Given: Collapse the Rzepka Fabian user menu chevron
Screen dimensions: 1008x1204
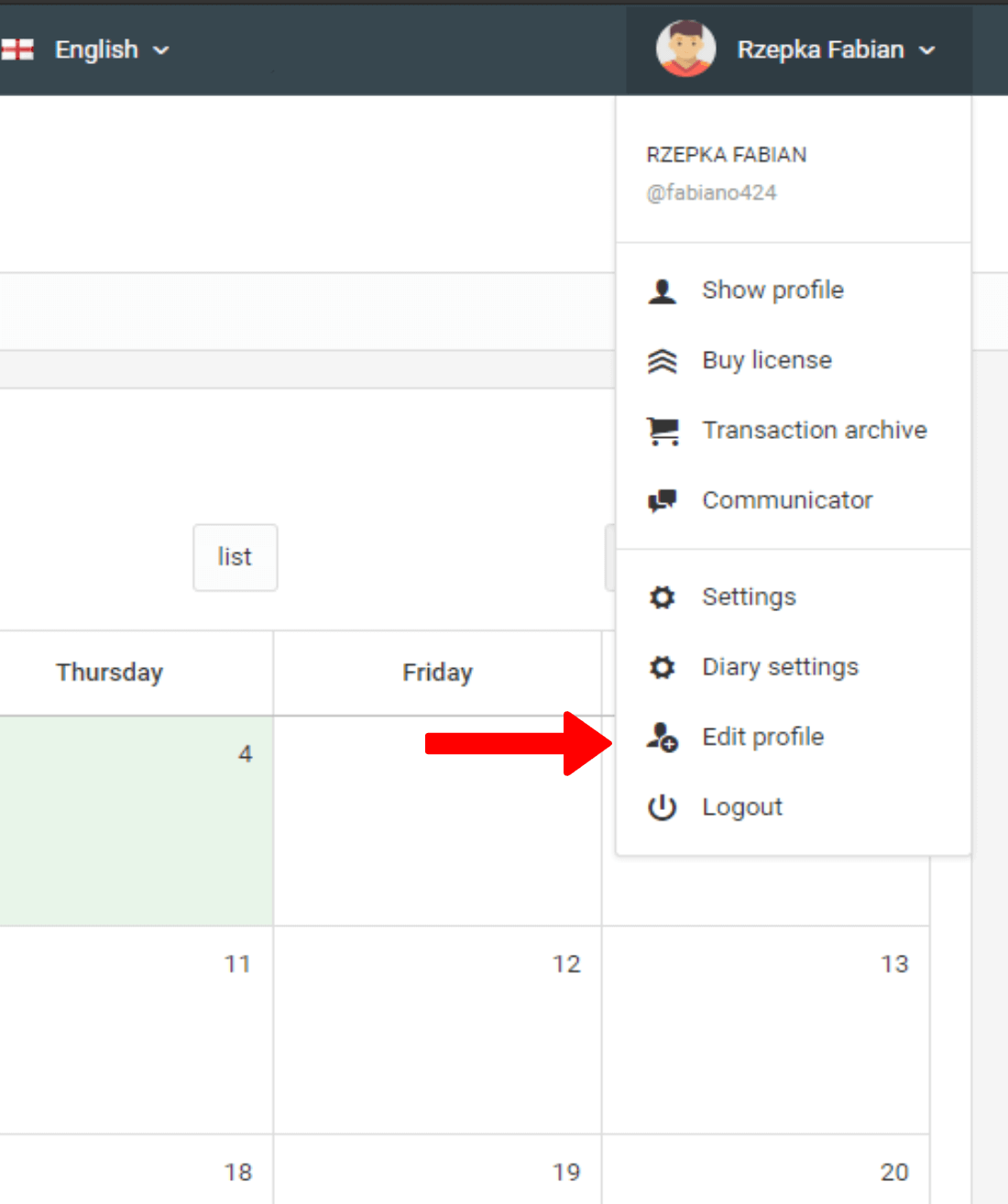Looking at the screenshot, I should pos(927,50).
